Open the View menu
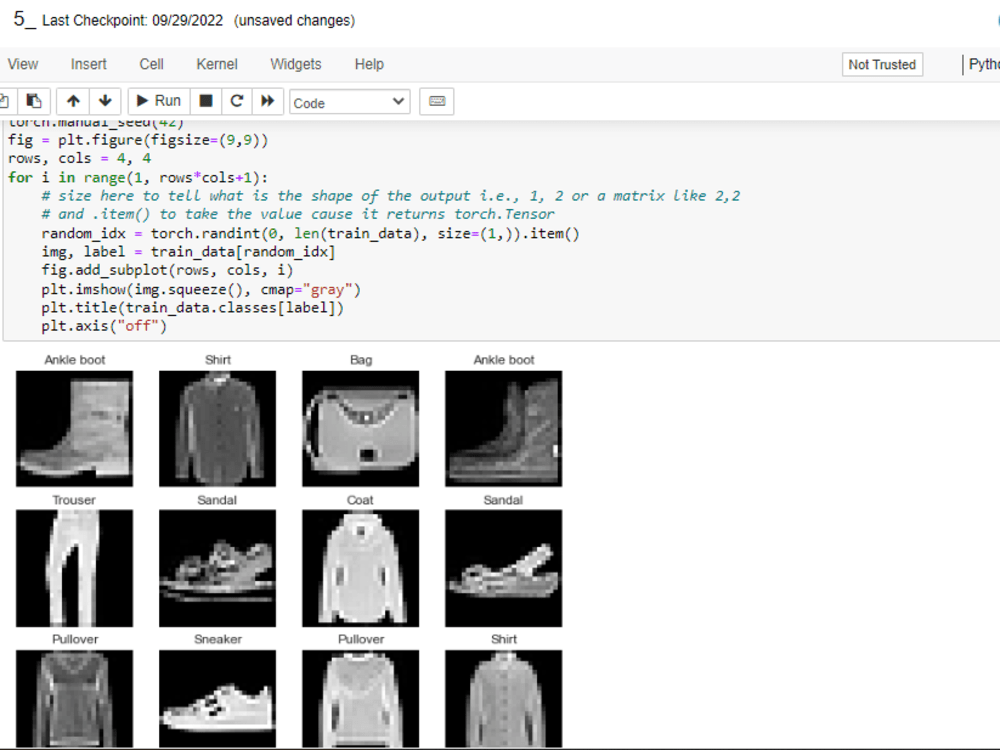Viewport: 1000px width, 750px height. pos(23,64)
